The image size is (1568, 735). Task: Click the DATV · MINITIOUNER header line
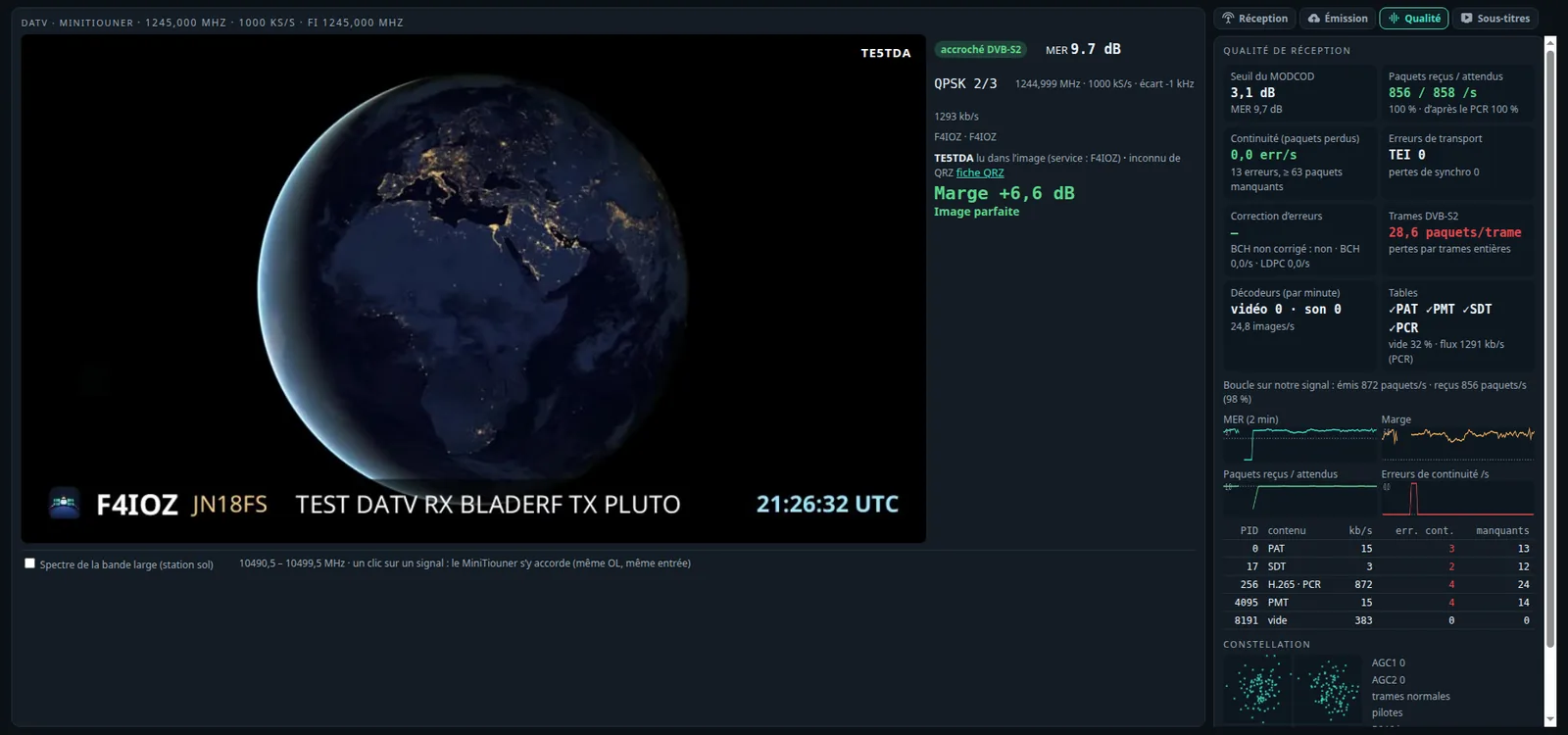click(x=213, y=23)
